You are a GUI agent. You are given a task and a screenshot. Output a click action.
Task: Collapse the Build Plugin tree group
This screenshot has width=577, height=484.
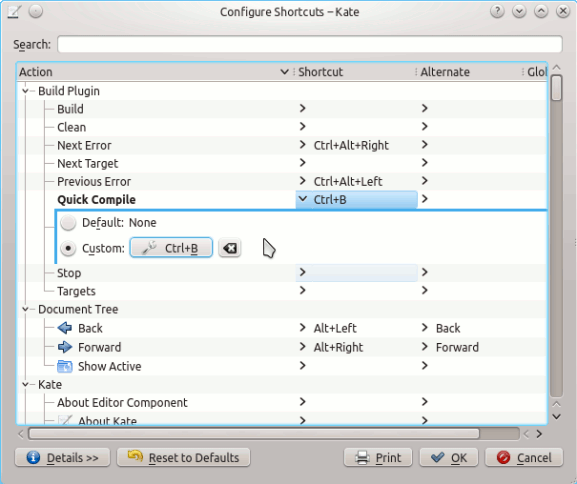coord(25,91)
